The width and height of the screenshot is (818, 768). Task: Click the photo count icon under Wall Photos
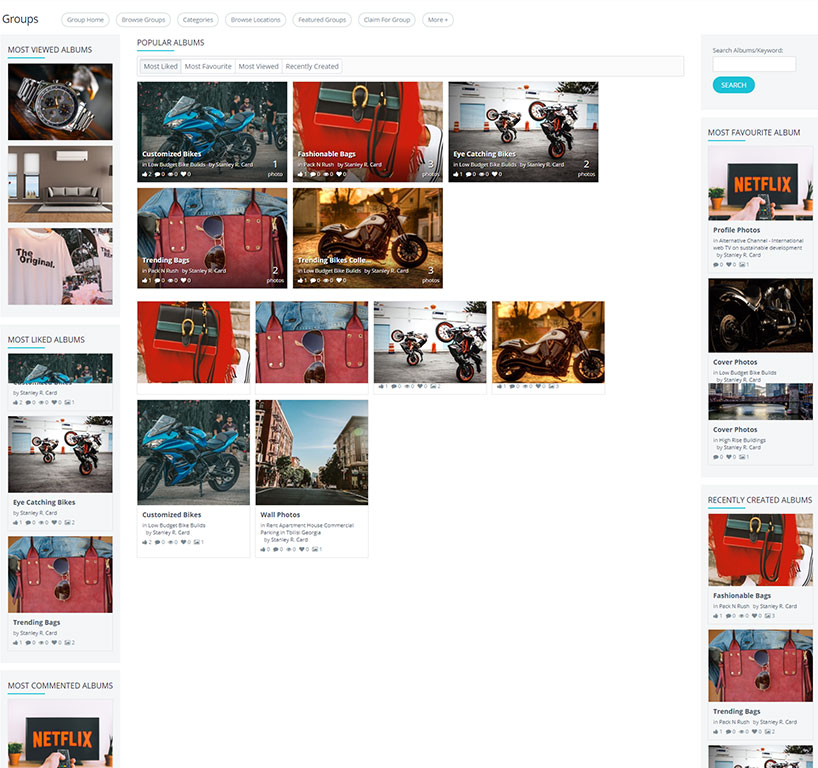[x=314, y=549]
